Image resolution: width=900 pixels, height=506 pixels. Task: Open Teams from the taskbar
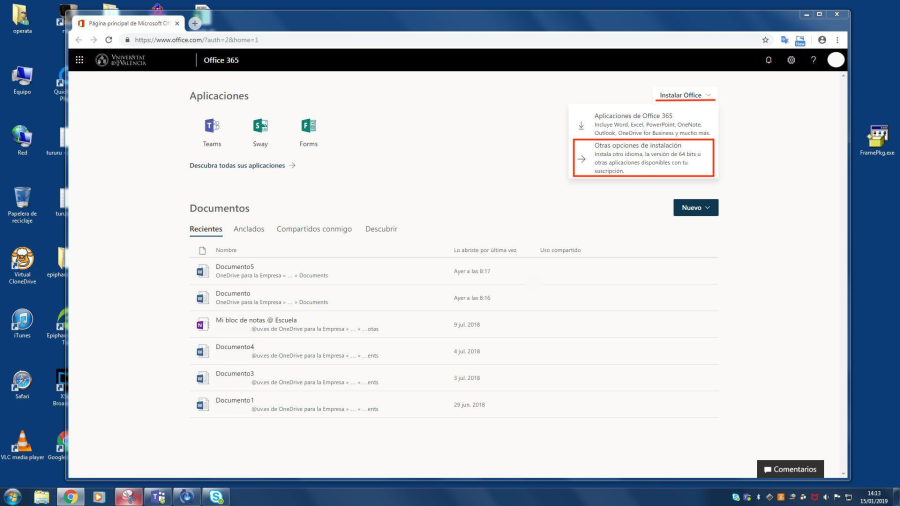coord(158,496)
